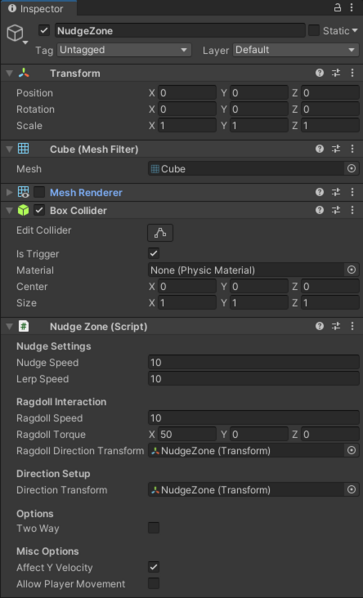Viewport: 363px width, 598px height.
Task: Open Mesh Filter help reference
Action: click(x=320, y=149)
